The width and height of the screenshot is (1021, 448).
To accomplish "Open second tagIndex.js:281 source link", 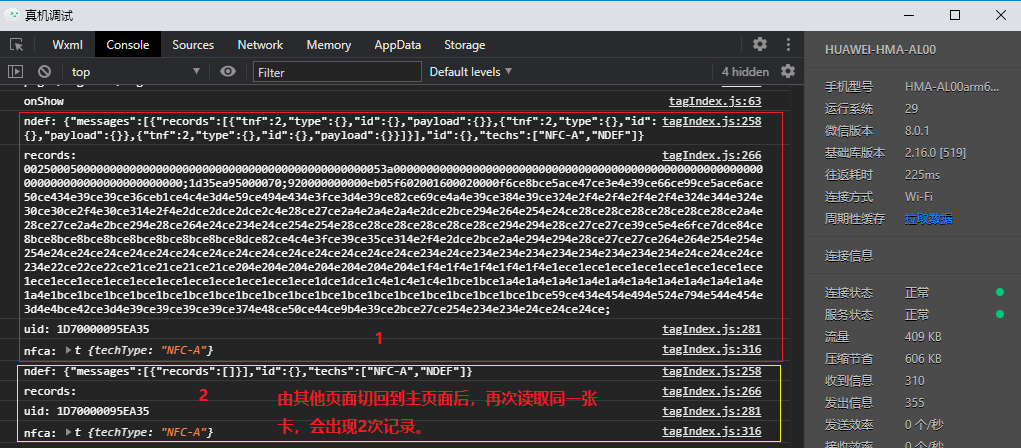I will (x=712, y=412).
